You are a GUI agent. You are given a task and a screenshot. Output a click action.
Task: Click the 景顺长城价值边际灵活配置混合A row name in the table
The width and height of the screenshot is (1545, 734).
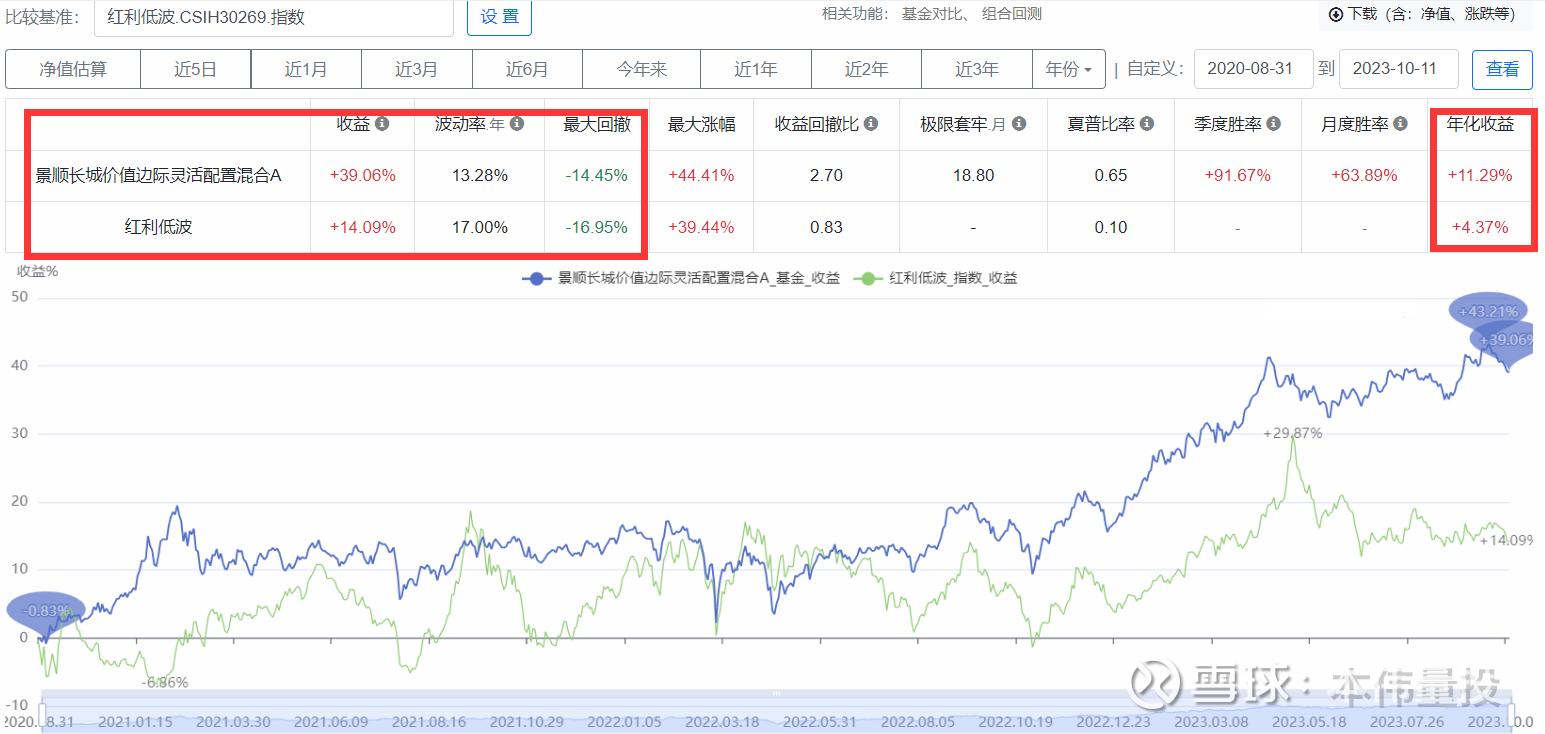coord(158,176)
